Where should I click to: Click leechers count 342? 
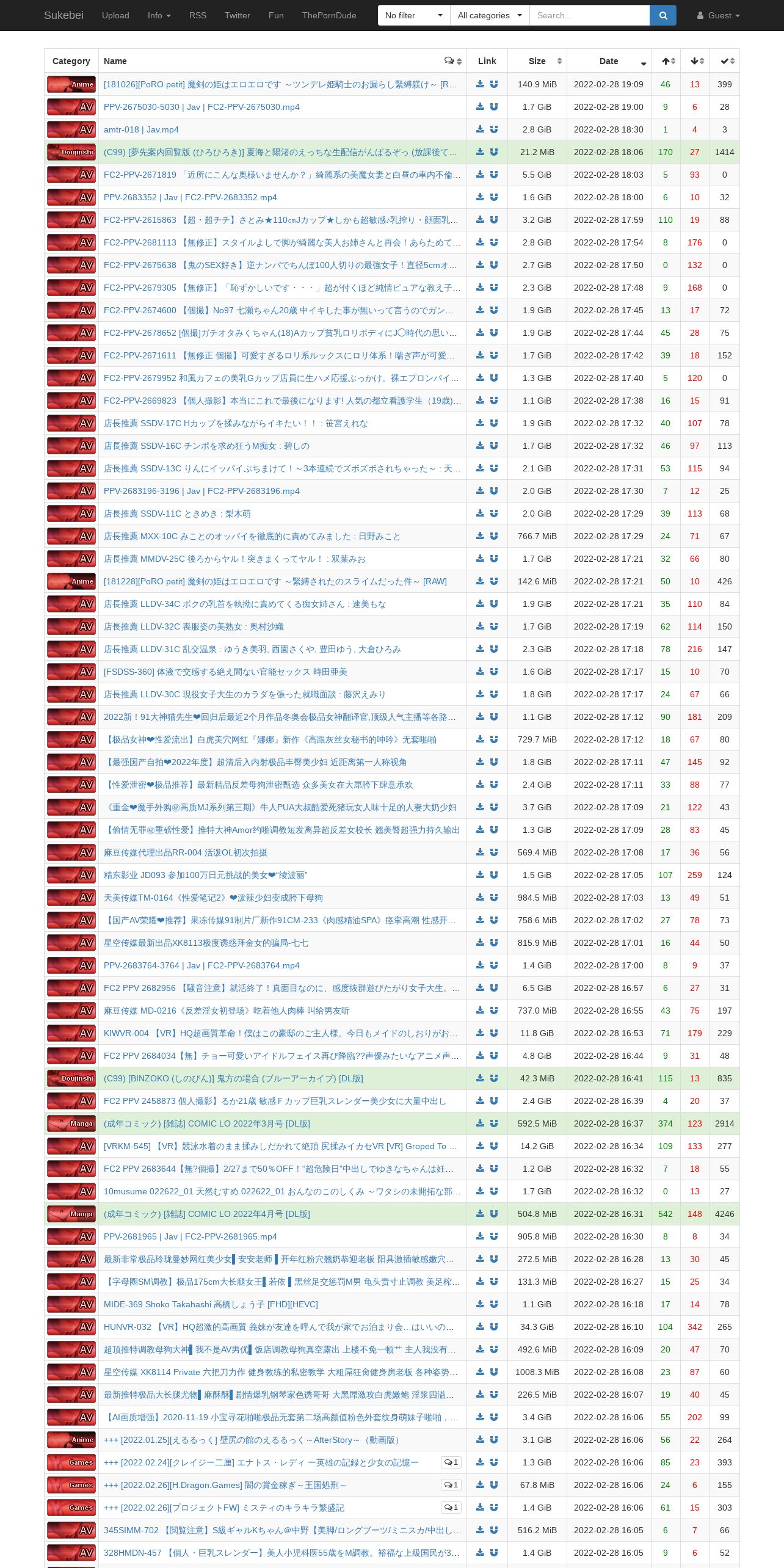coord(695,1327)
